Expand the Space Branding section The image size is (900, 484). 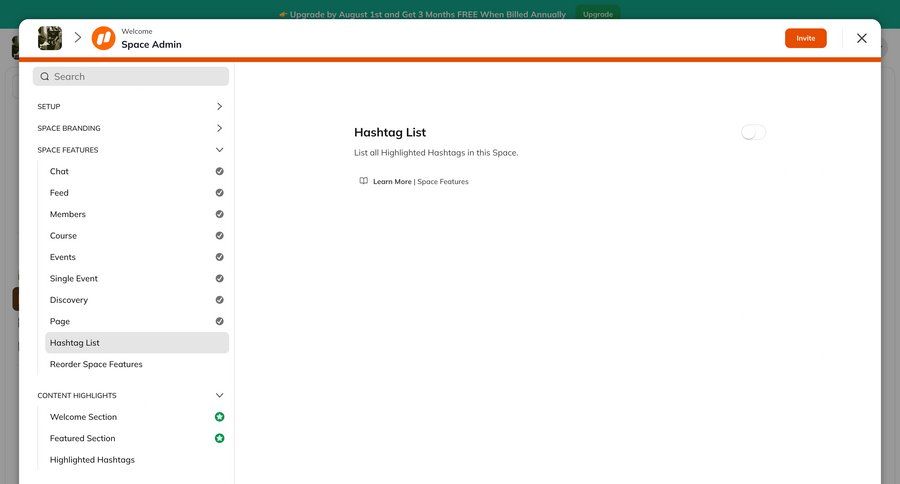pyautogui.click(x=219, y=128)
